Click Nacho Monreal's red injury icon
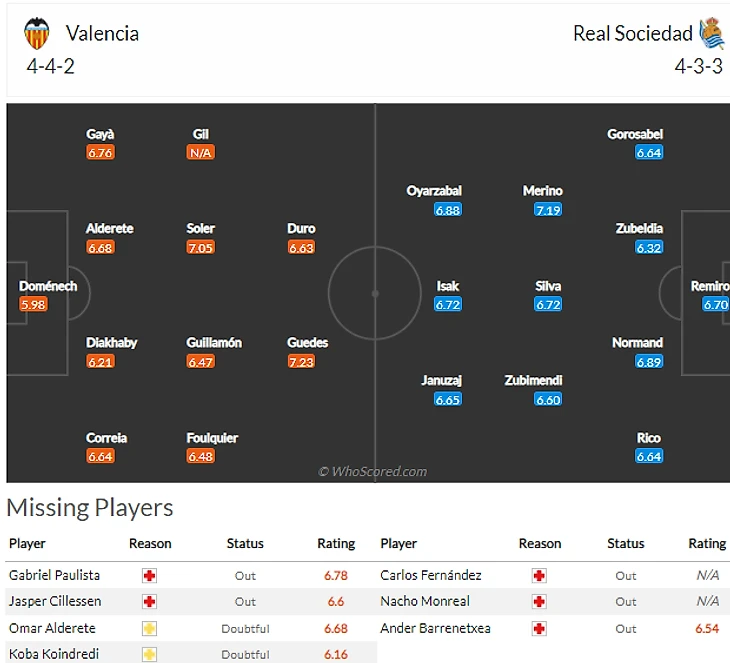 (x=539, y=602)
